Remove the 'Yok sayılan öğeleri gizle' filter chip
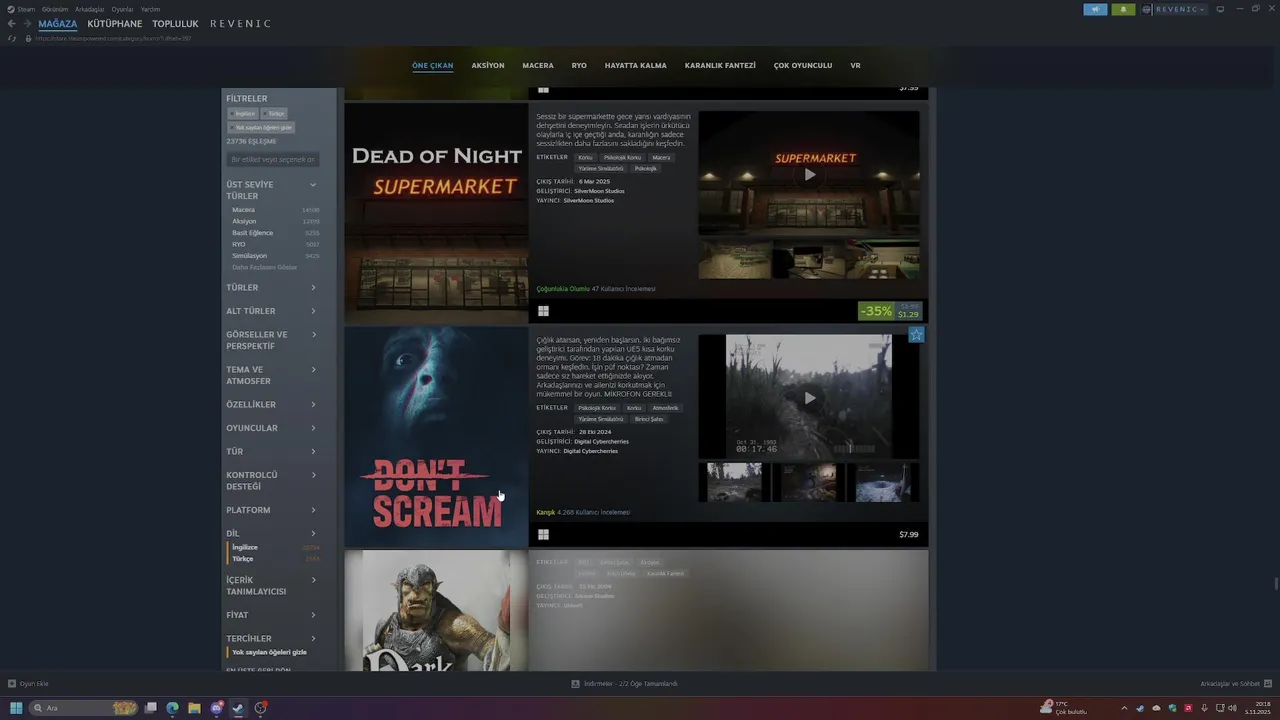 coord(261,128)
